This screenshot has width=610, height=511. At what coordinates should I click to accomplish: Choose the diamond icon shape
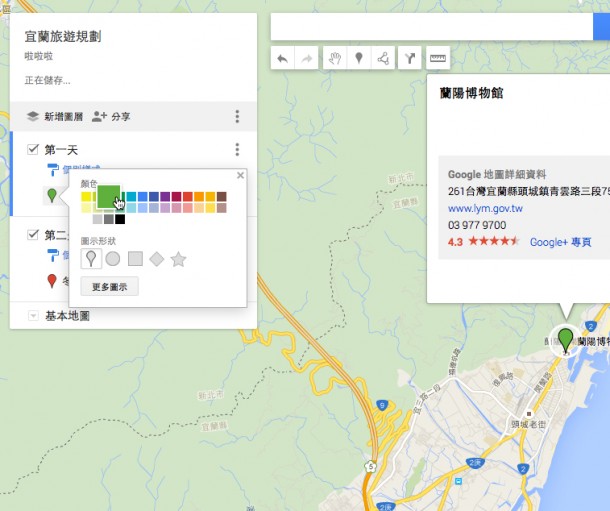click(x=157, y=259)
